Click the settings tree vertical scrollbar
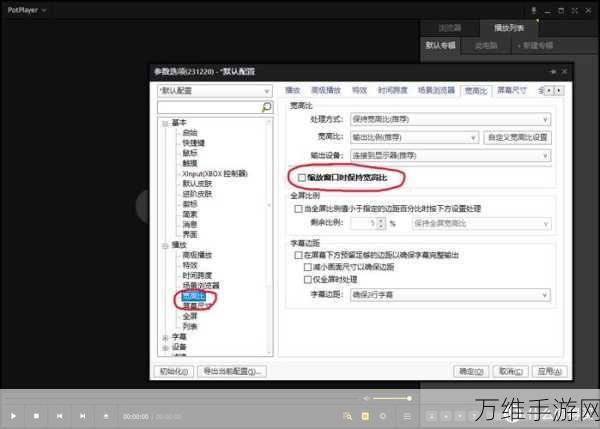The width and height of the screenshot is (600, 429). (x=269, y=237)
